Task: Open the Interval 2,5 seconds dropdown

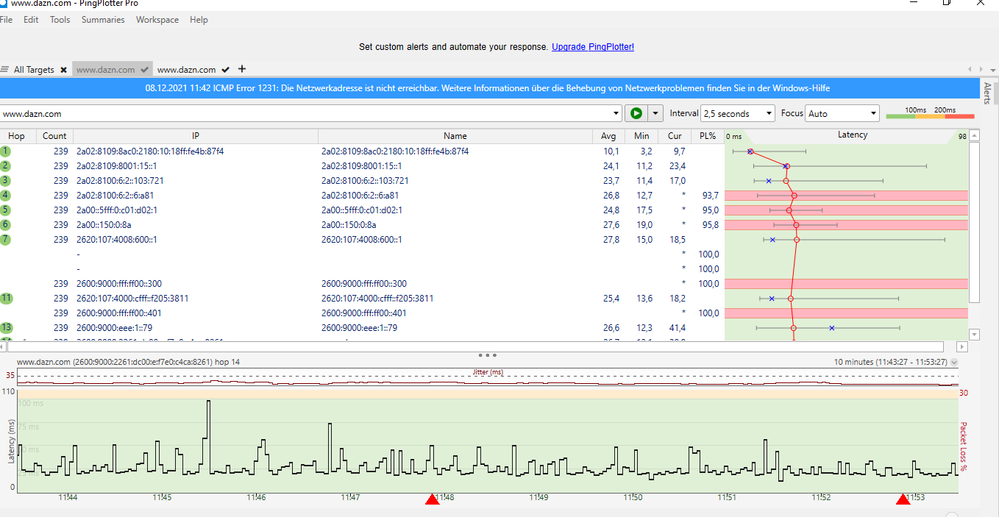Action: coord(738,113)
